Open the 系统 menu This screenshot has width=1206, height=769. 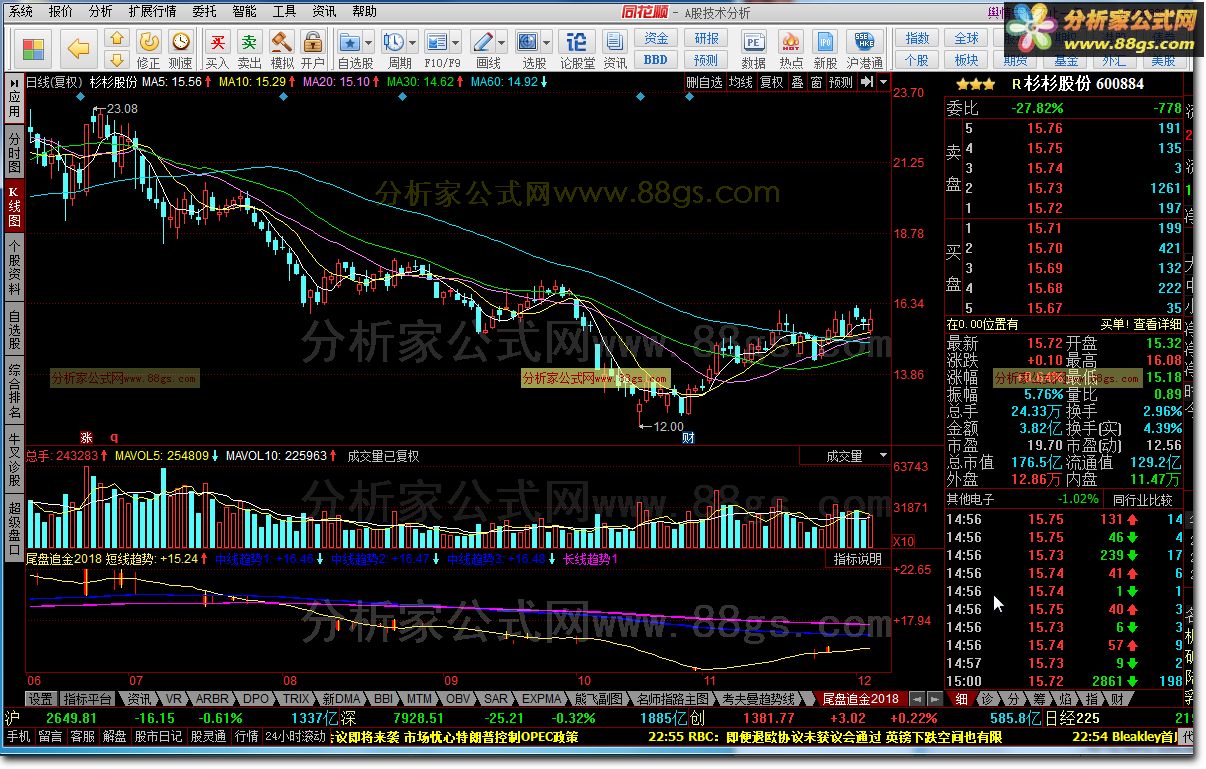point(20,12)
